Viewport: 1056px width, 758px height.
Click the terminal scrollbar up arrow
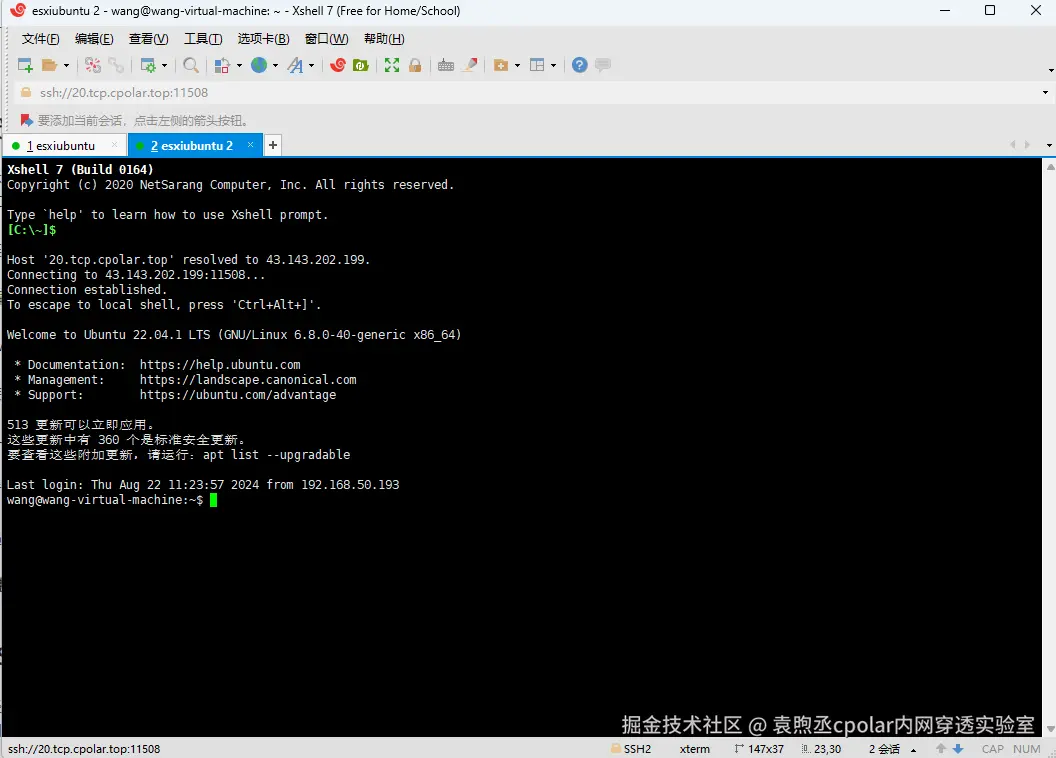1050,166
